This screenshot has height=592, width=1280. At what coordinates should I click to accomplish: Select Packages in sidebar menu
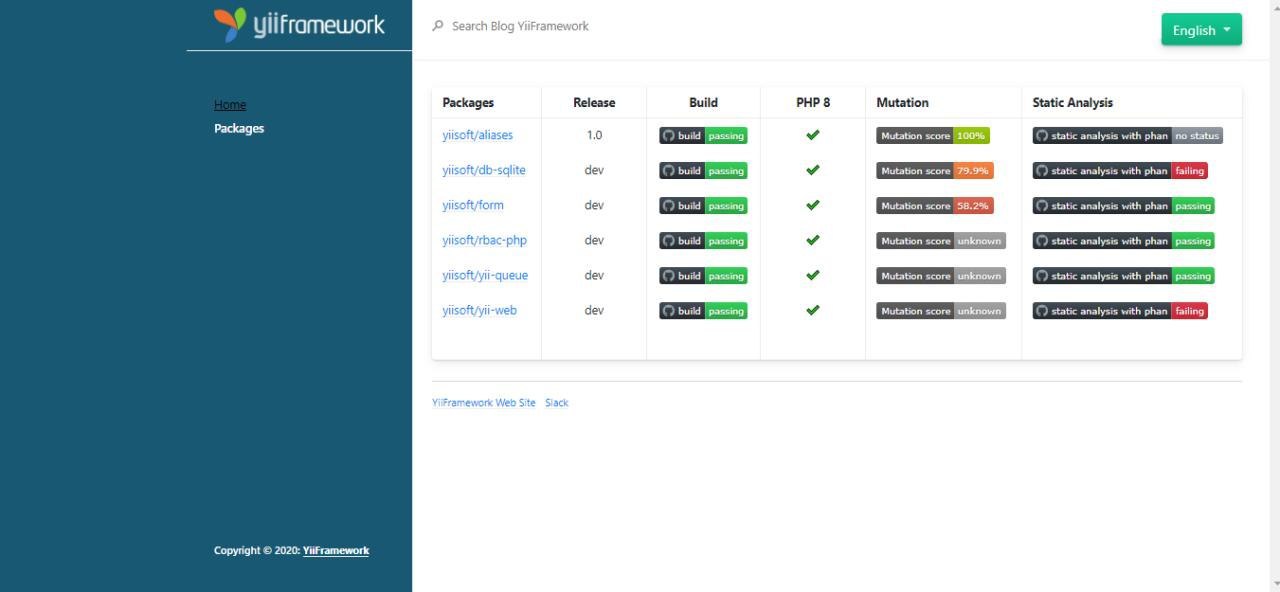(x=239, y=128)
